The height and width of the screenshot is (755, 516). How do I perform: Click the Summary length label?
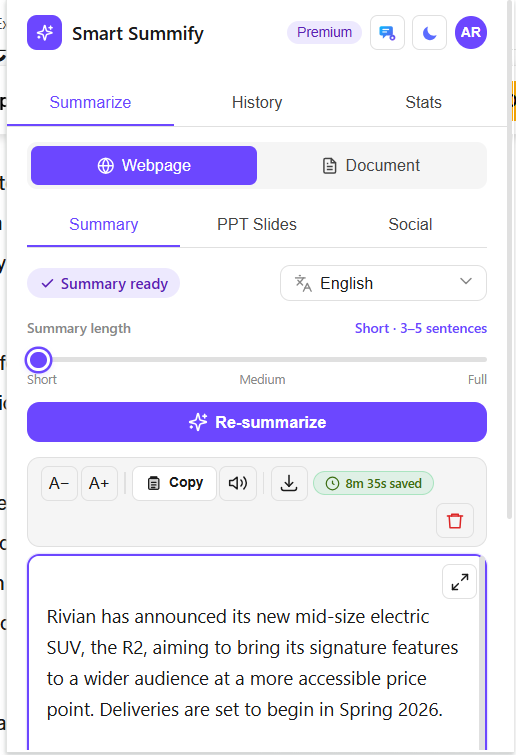(79, 328)
